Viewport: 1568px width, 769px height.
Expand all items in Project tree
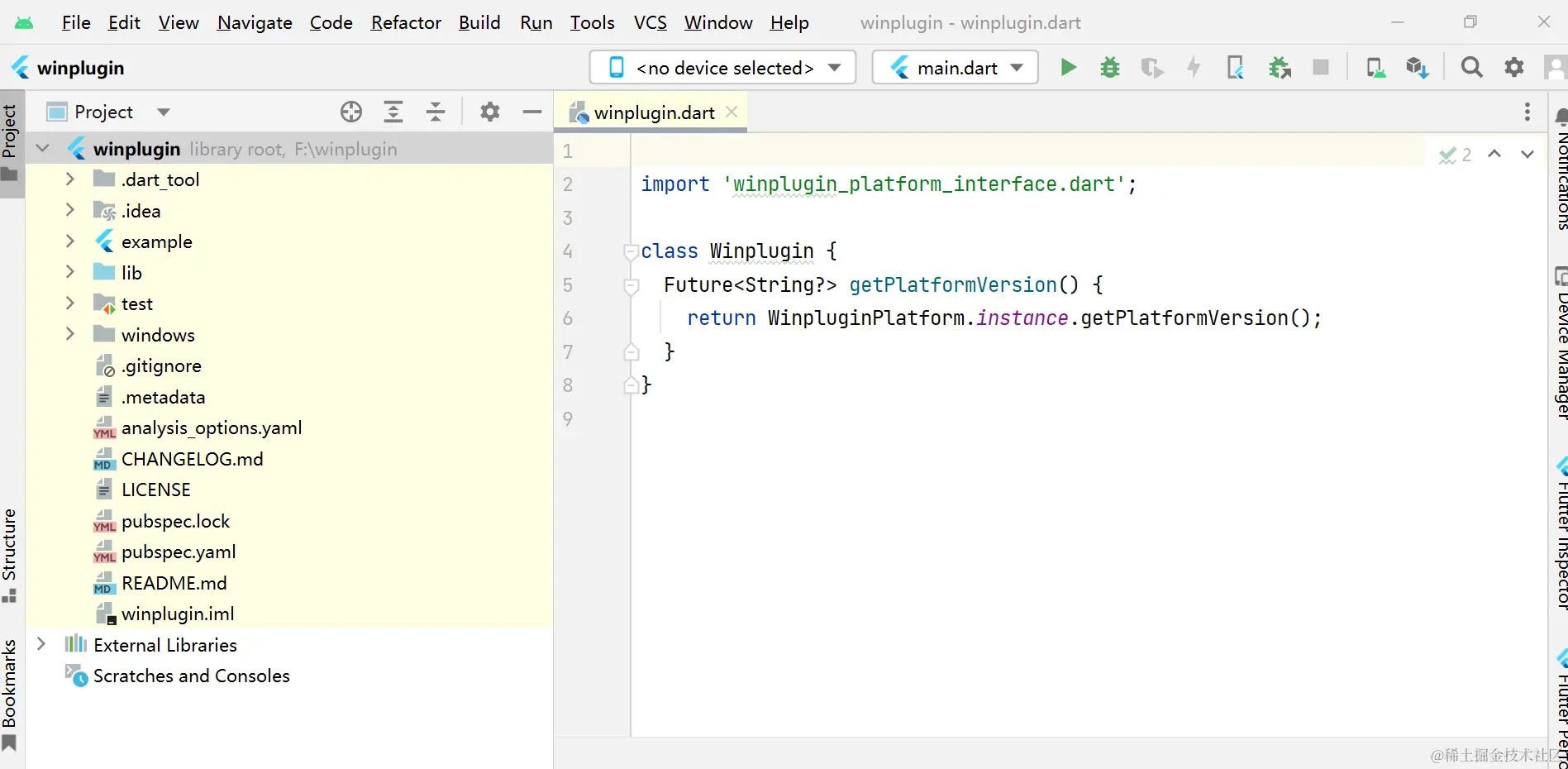(x=393, y=112)
